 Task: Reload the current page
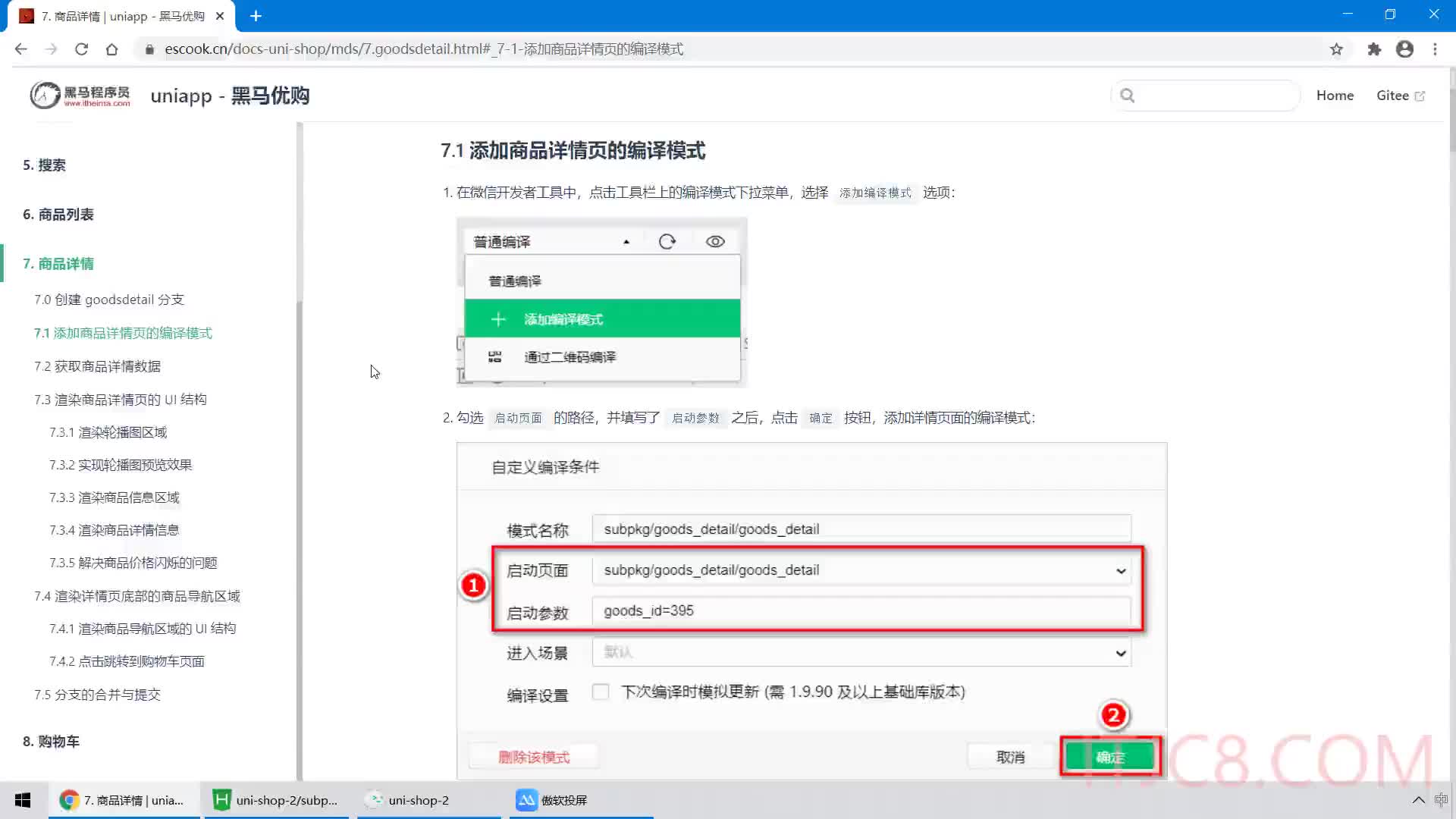click(x=81, y=49)
